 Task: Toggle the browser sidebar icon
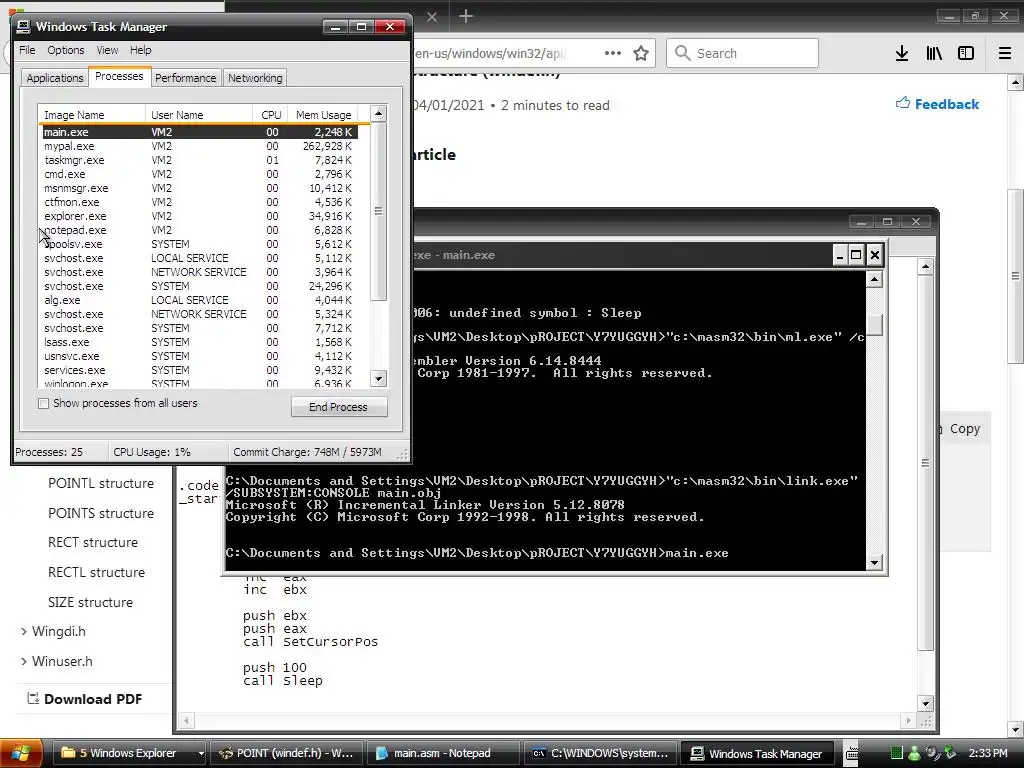click(x=966, y=54)
